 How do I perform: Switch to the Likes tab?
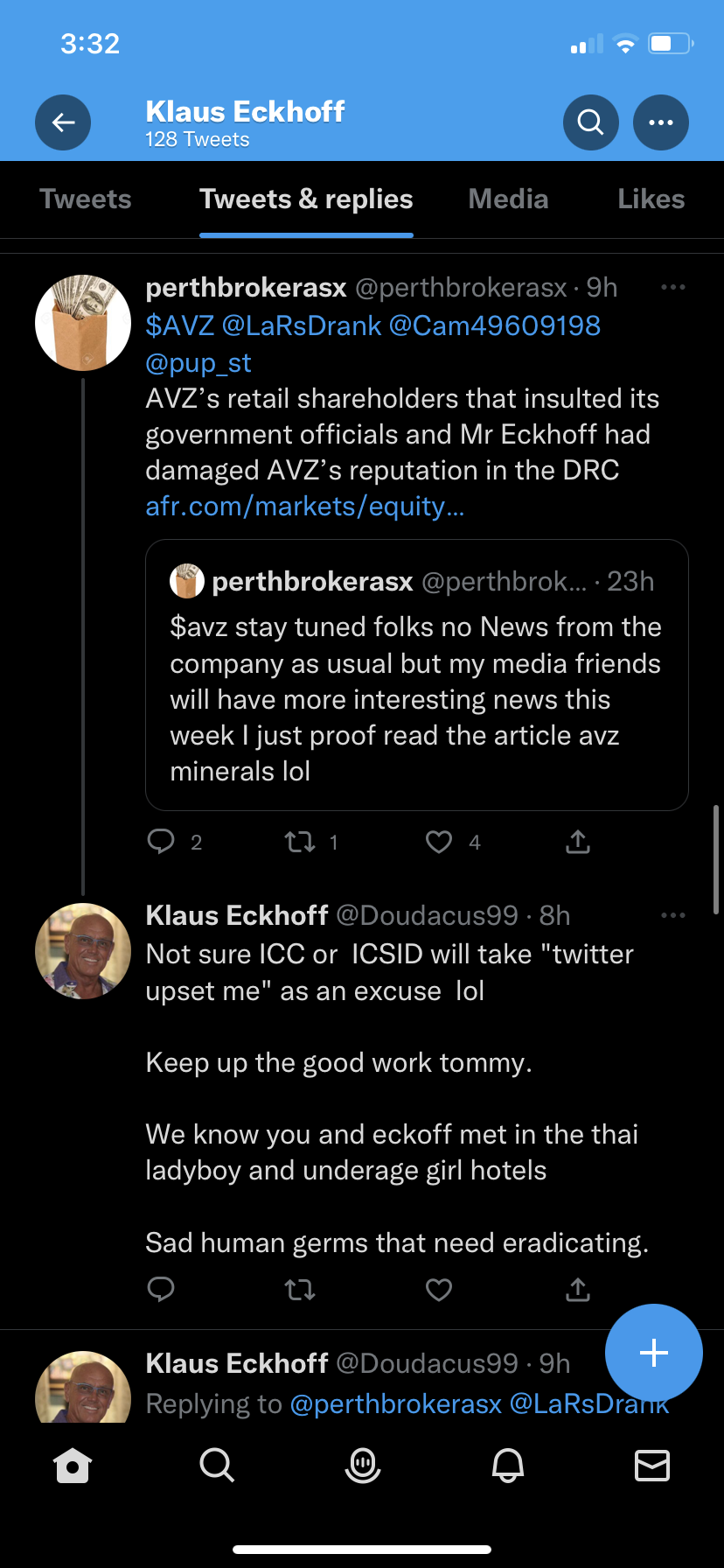coord(651,199)
